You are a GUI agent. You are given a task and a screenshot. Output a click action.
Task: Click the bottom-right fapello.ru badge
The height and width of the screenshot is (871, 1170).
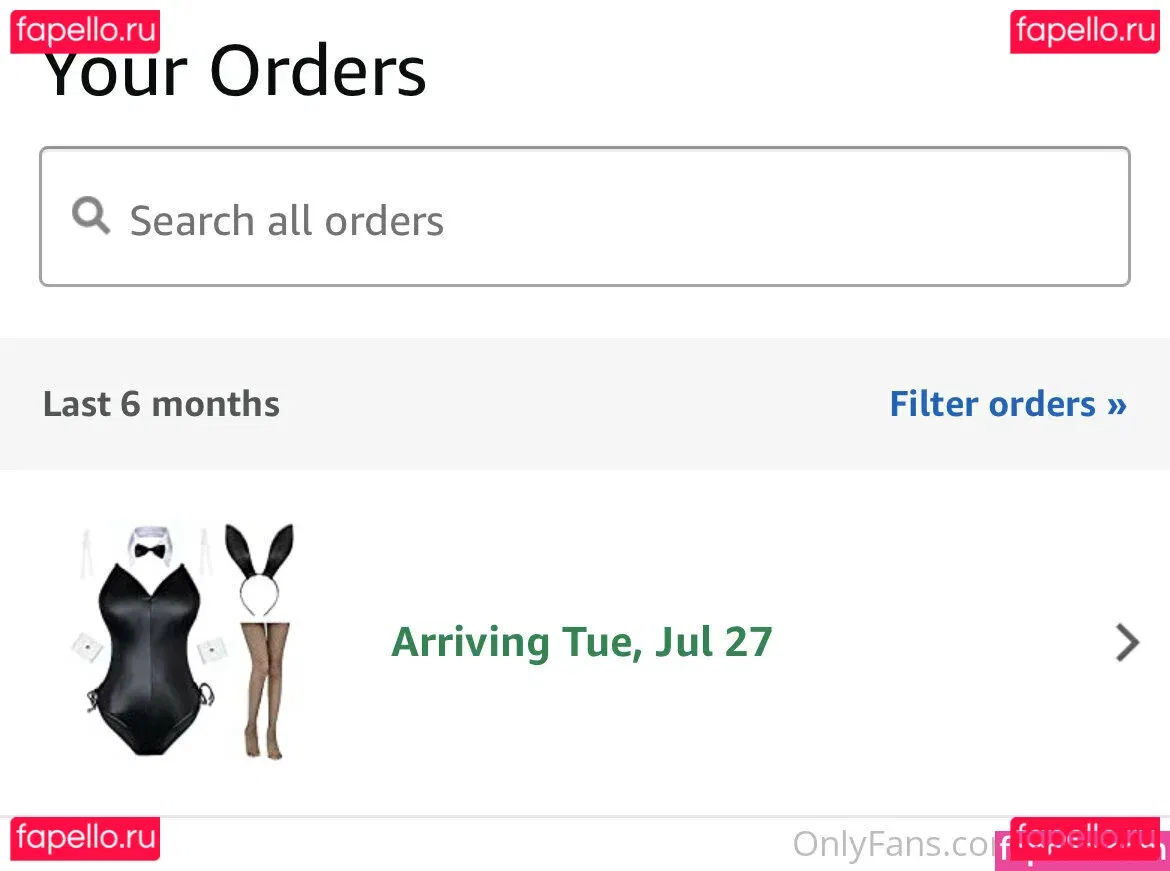pyautogui.click(x=1085, y=836)
